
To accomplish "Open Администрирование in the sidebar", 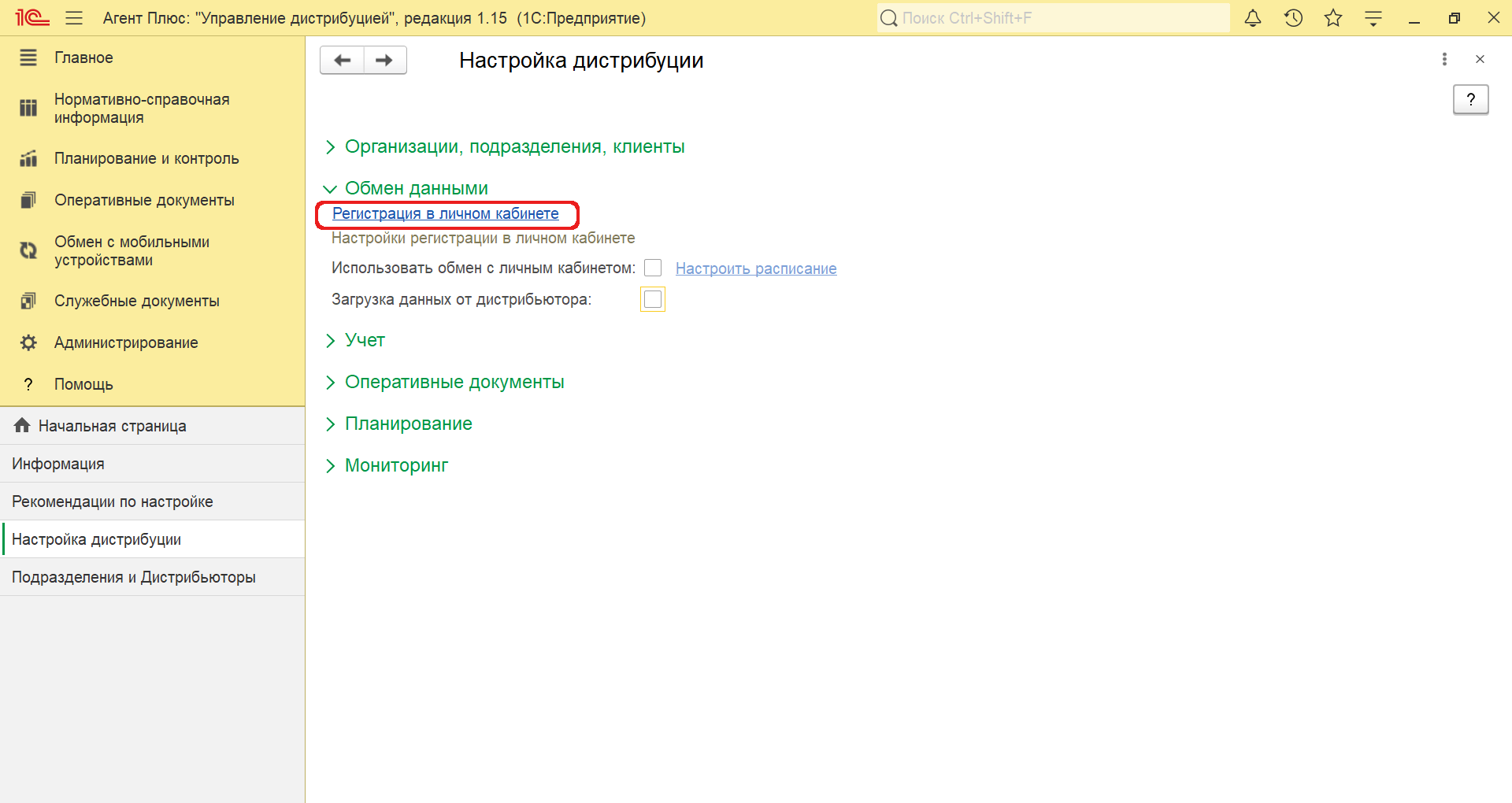I will tap(126, 342).
